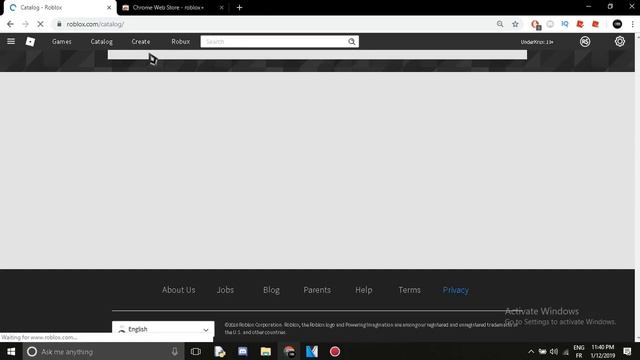Open the volume control in tray

click(554, 351)
